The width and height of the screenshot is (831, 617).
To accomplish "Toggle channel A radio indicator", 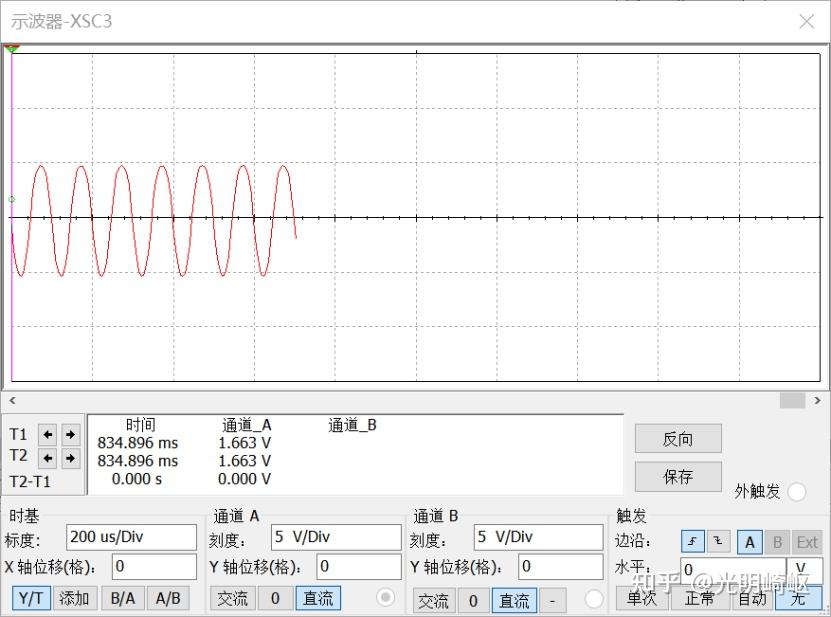I will [385, 598].
